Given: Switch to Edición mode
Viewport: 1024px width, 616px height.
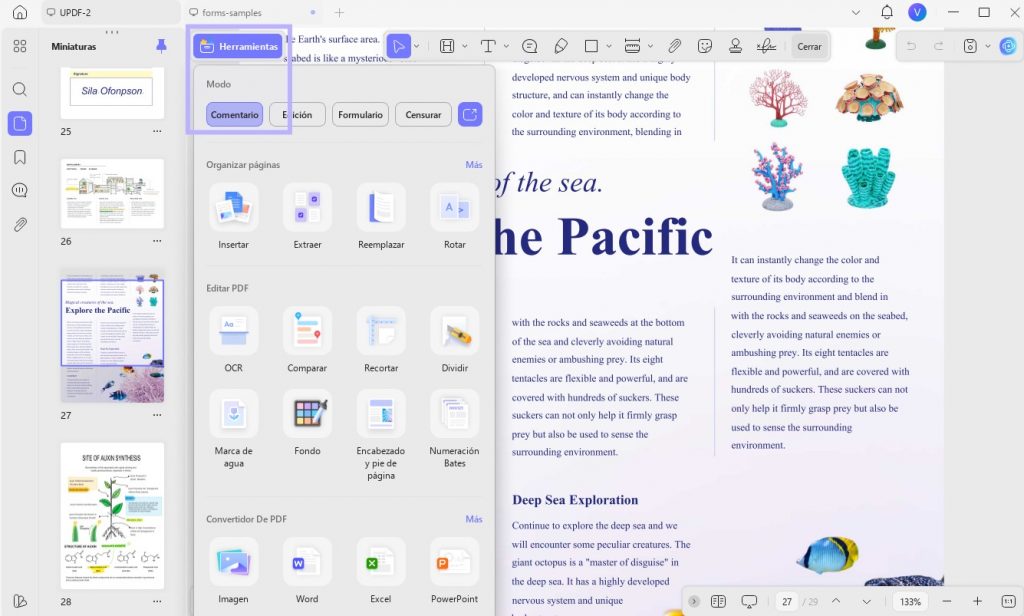Looking at the screenshot, I should (297, 114).
